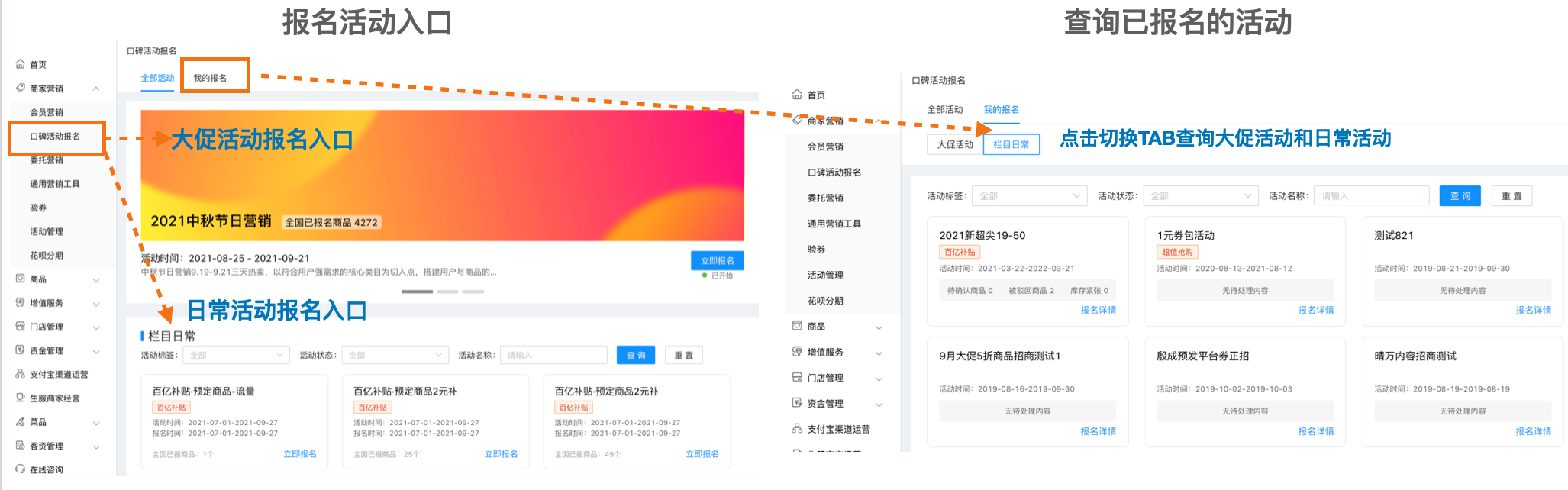1568x490 pixels.
Task: Click the 增值服务 icon in left panel sidebar
Action: (21, 302)
